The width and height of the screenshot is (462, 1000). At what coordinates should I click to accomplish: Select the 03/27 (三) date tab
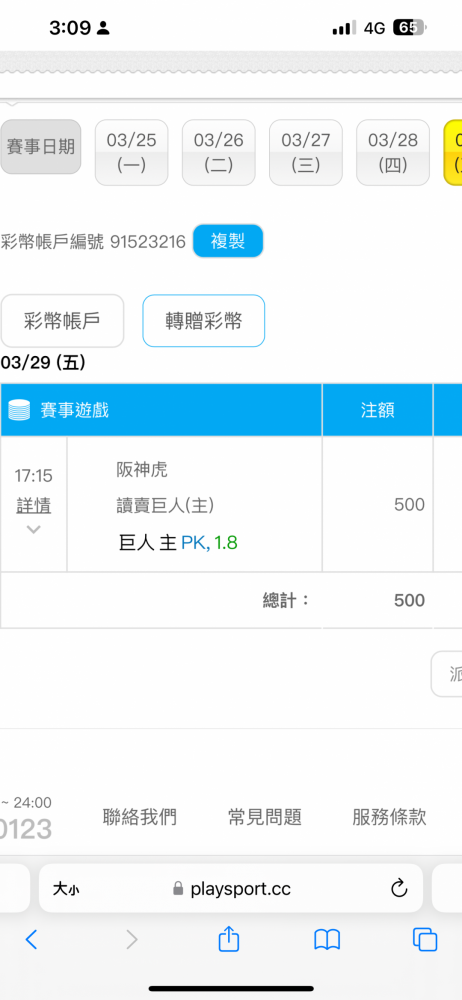[306, 152]
